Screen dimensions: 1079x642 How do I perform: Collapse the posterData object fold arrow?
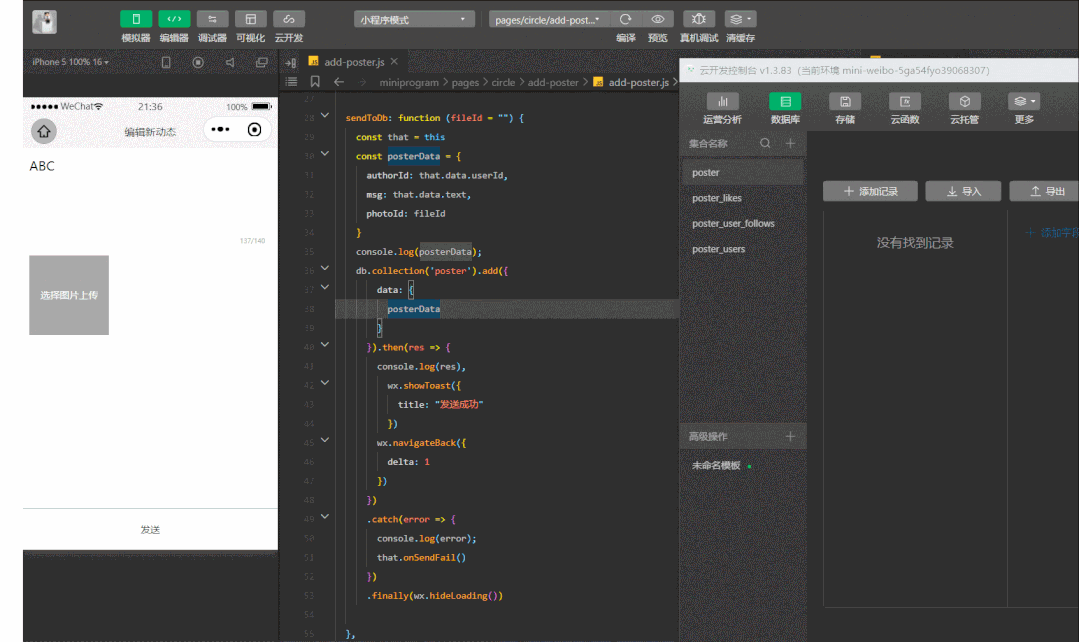click(x=325, y=153)
